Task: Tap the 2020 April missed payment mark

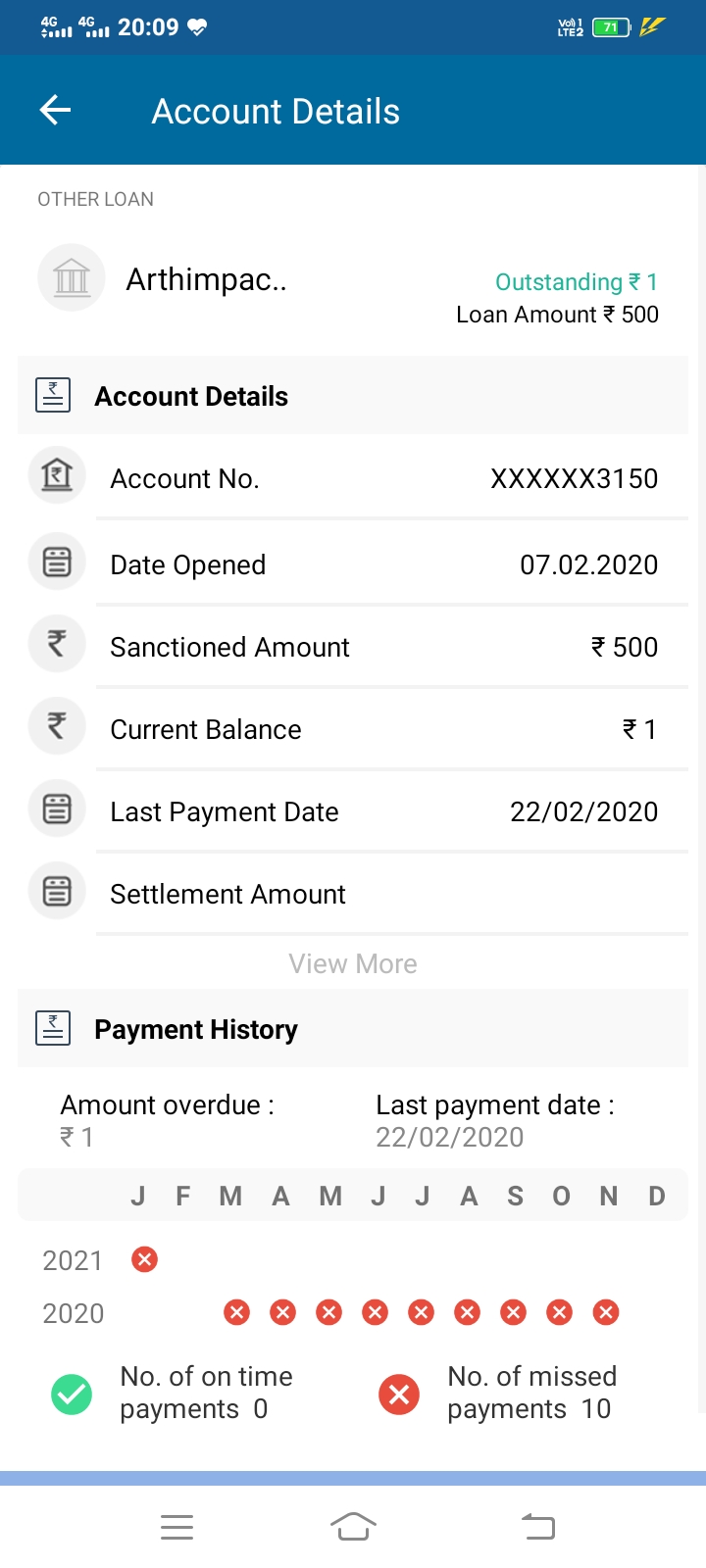Action: (282, 1312)
